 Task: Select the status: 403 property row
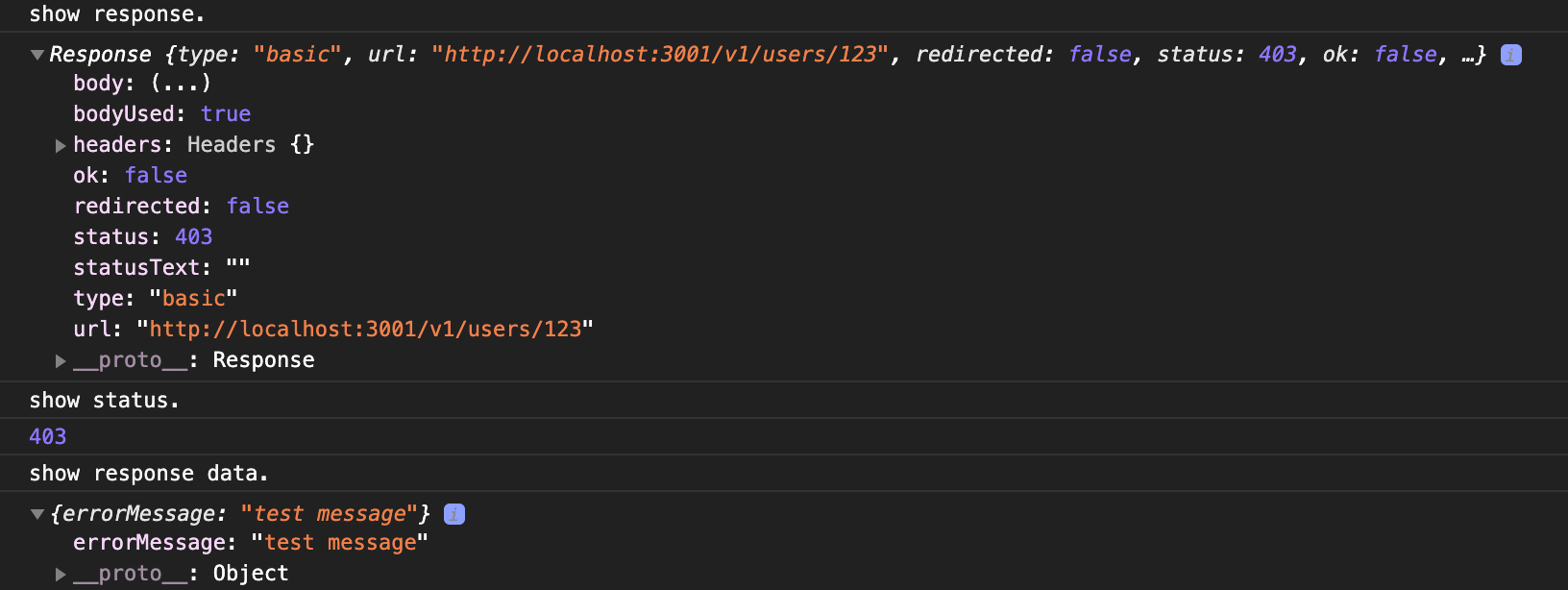142,237
